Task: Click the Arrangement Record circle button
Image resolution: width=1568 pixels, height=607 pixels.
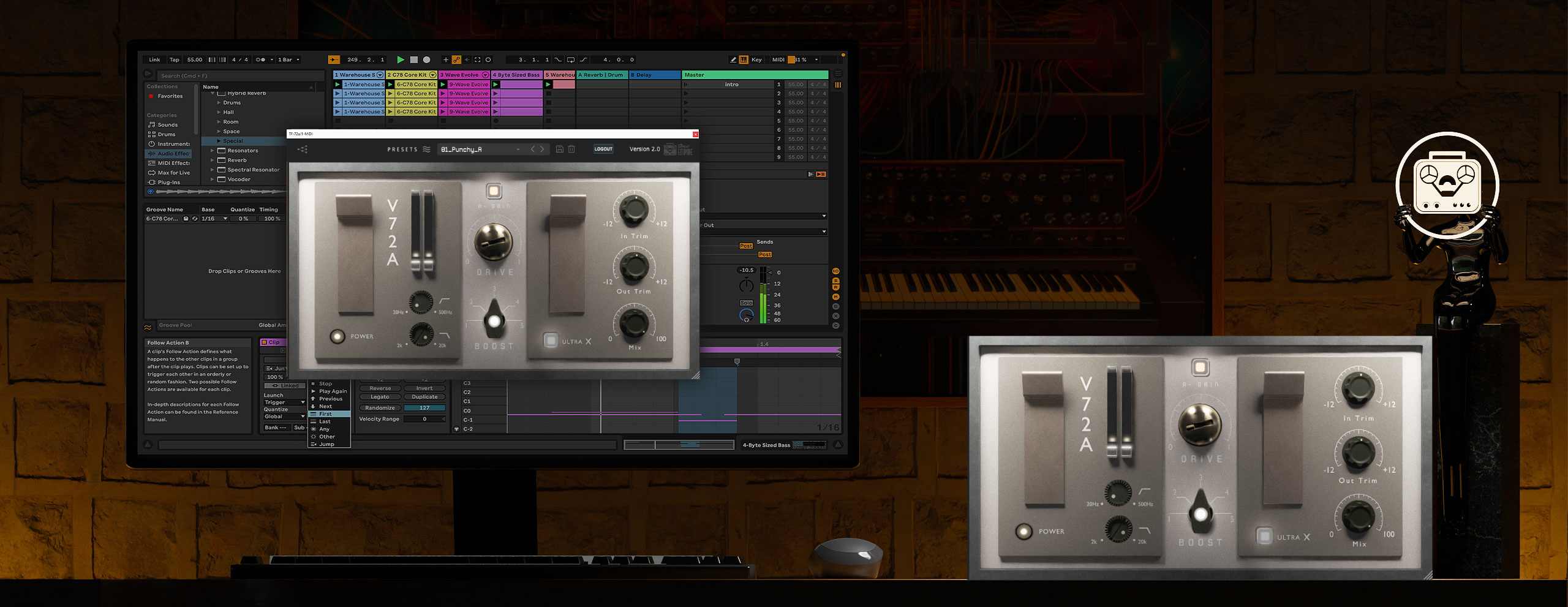Action: click(427, 59)
